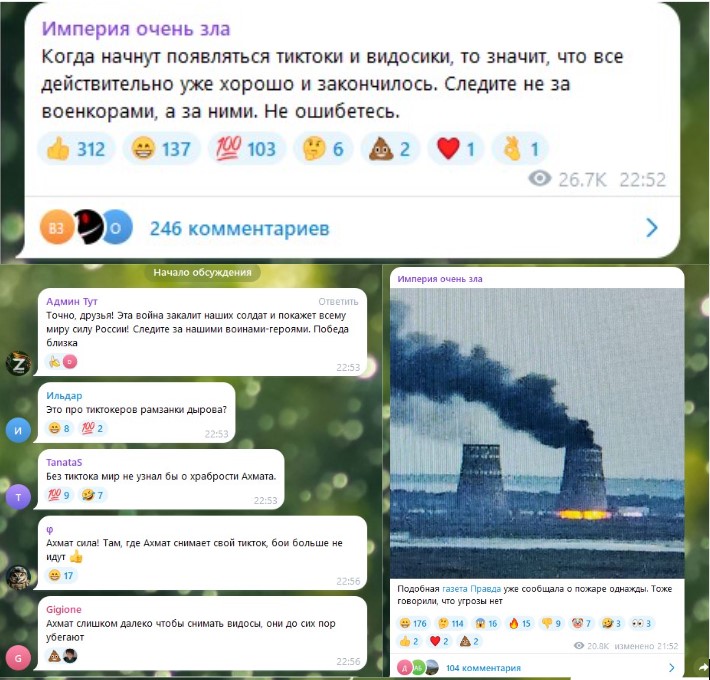Open the Империя очень зла channel name

click(136, 29)
